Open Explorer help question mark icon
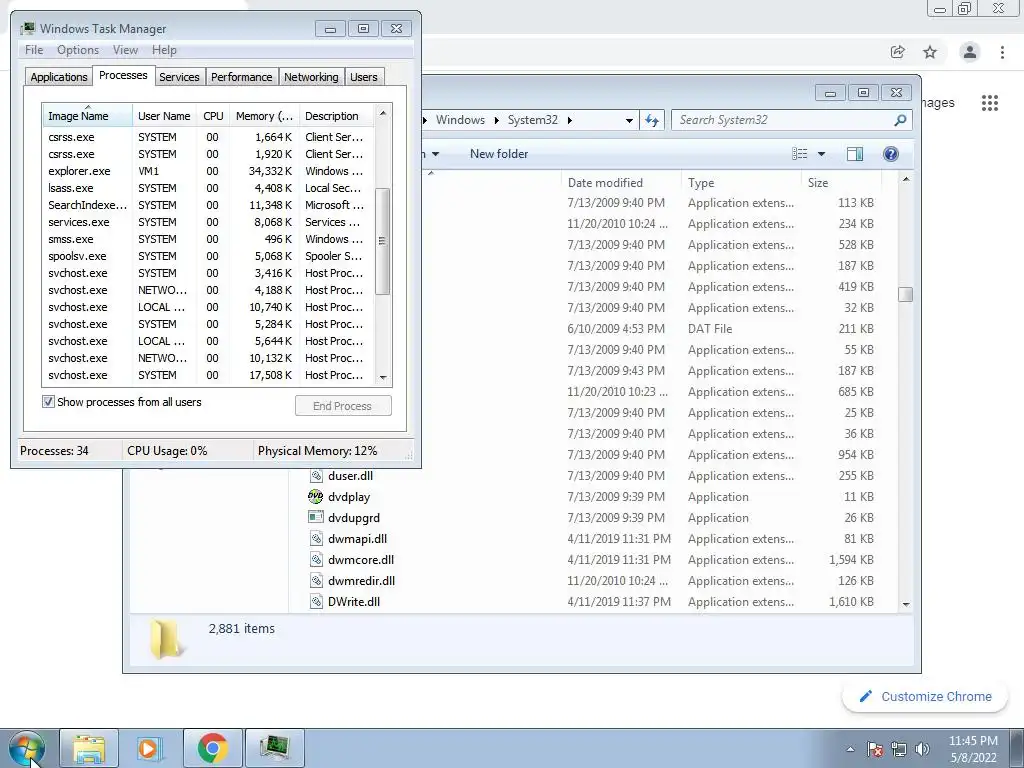The width and height of the screenshot is (1024, 768). pyautogui.click(x=890, y=154)
